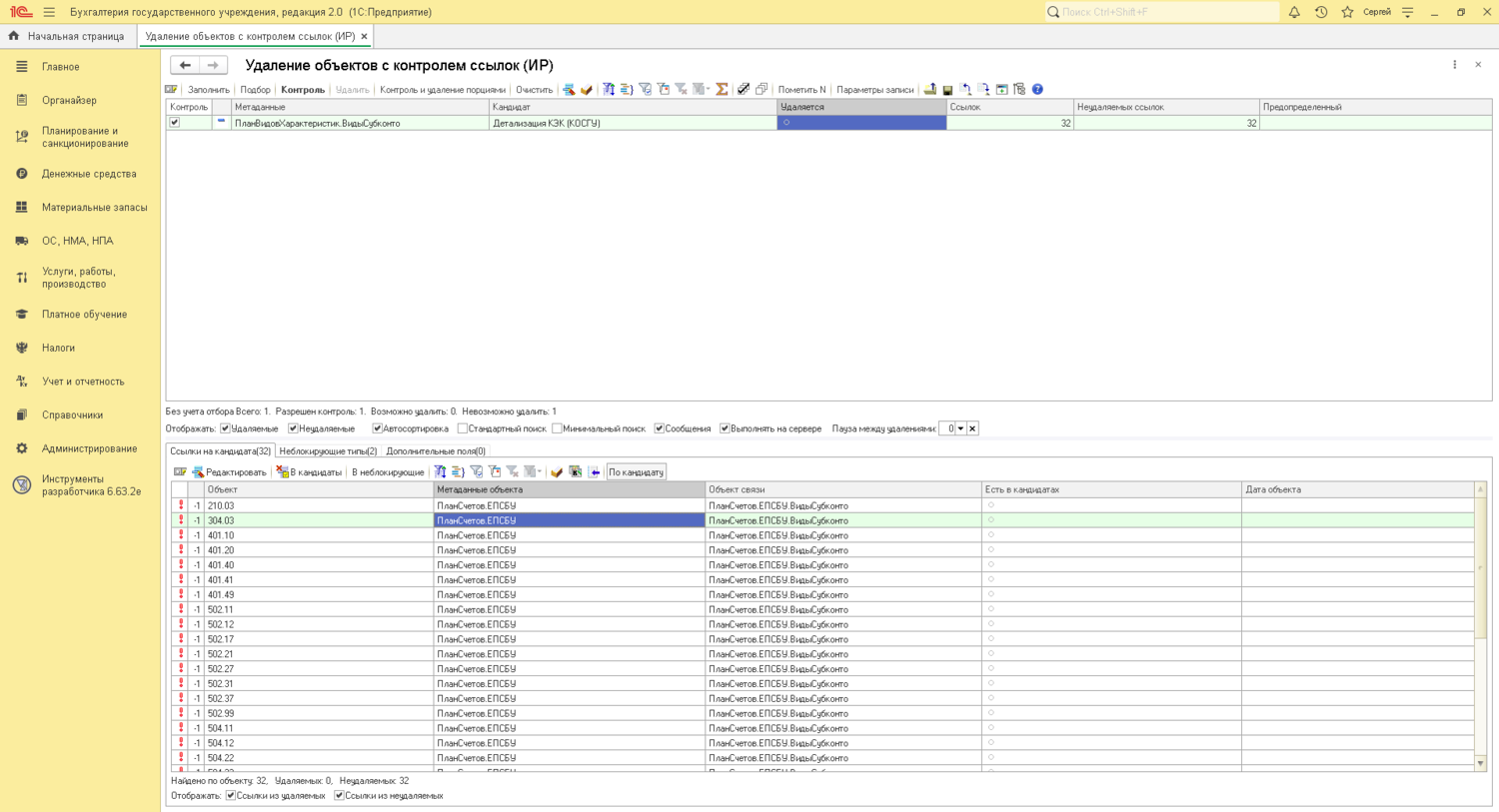Click the Заполнить button
Image resolution: width=1499 pixels, height=812 pixels.
[x=208, y=90]
